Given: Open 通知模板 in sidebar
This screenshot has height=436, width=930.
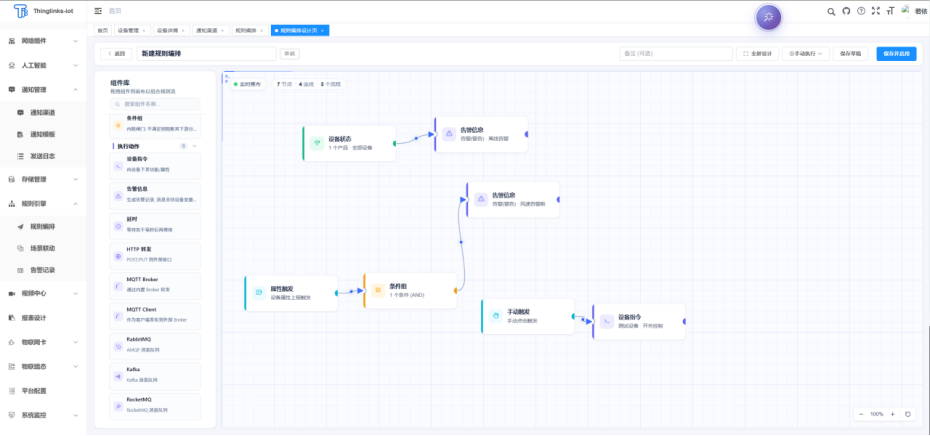Looking at the screenshot, I should click(43, 135).
